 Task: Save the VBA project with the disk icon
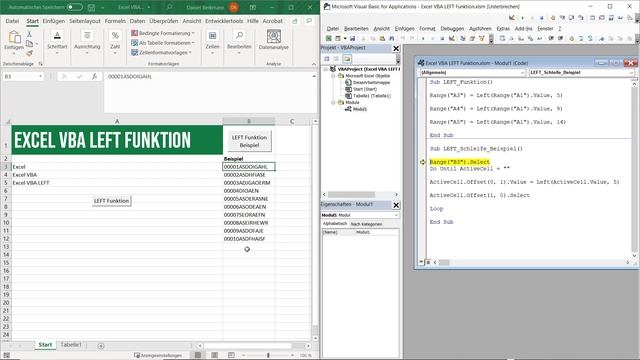coord(352,38)
